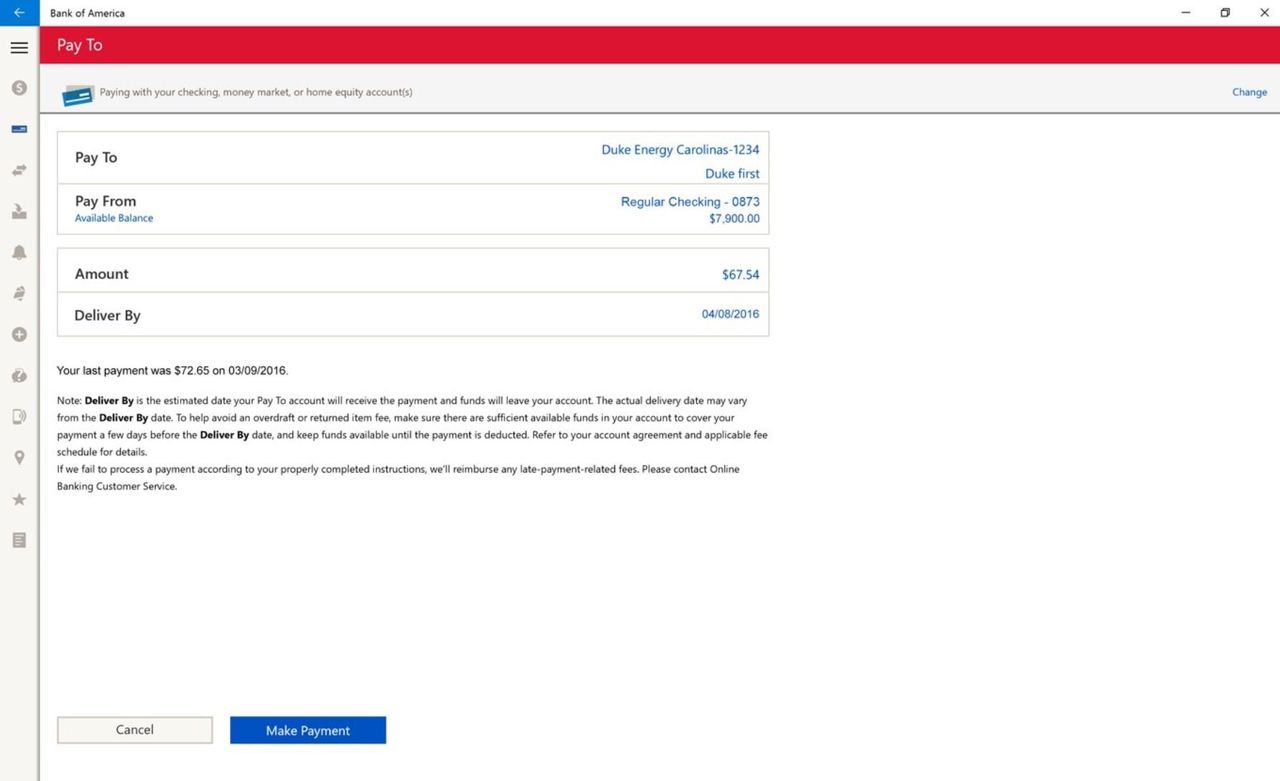Open the transfer arrows icon in sidebar
The height and width of the screenshot is (781, 1280).
tap(19, 170)
